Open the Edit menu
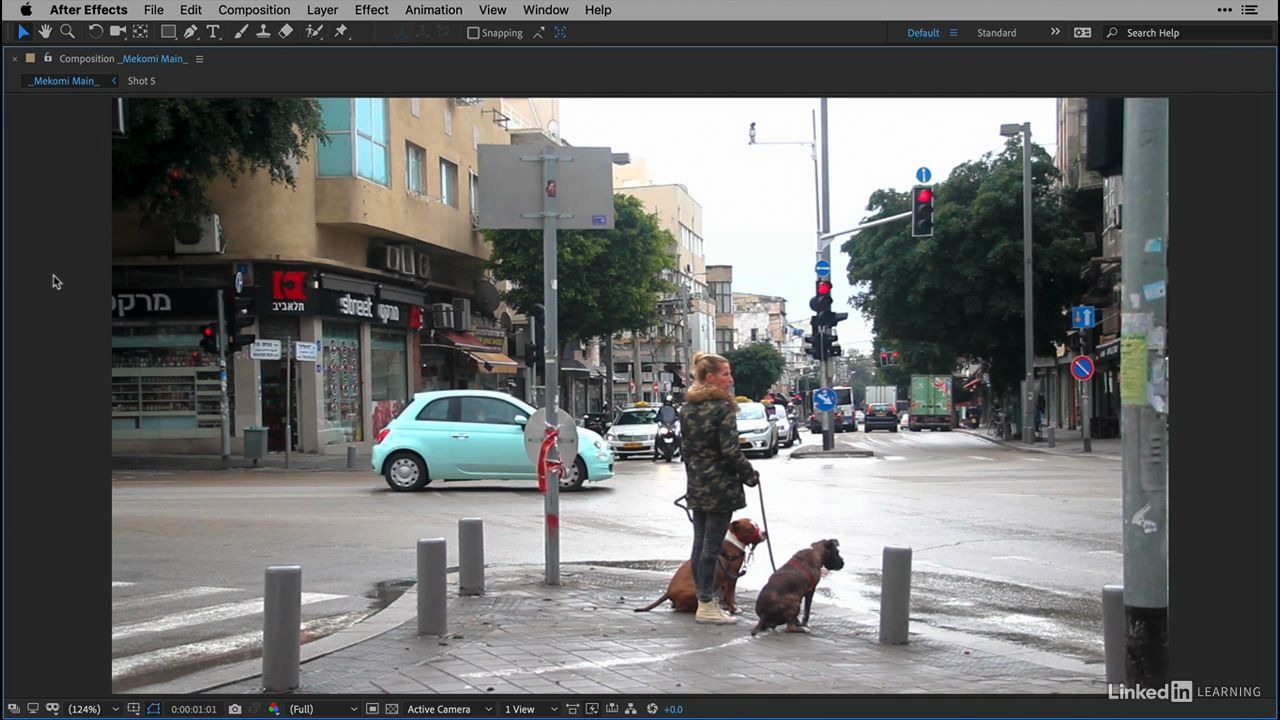This screenshot has height=720, width=1280. pyautogui.click(x=190, y=10)
